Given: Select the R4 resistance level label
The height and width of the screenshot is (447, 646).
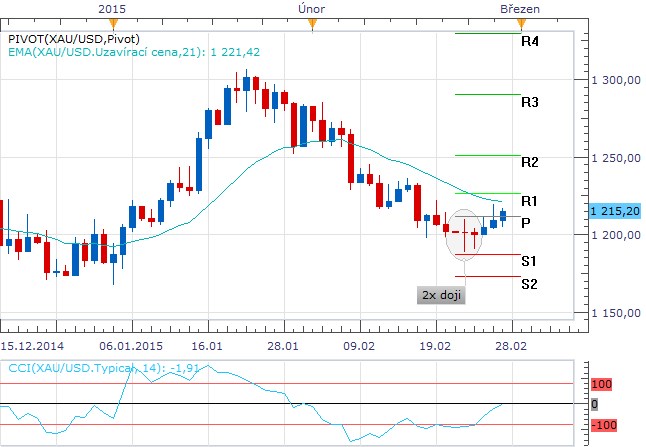Looking at the screenshot, I should 530,42.
